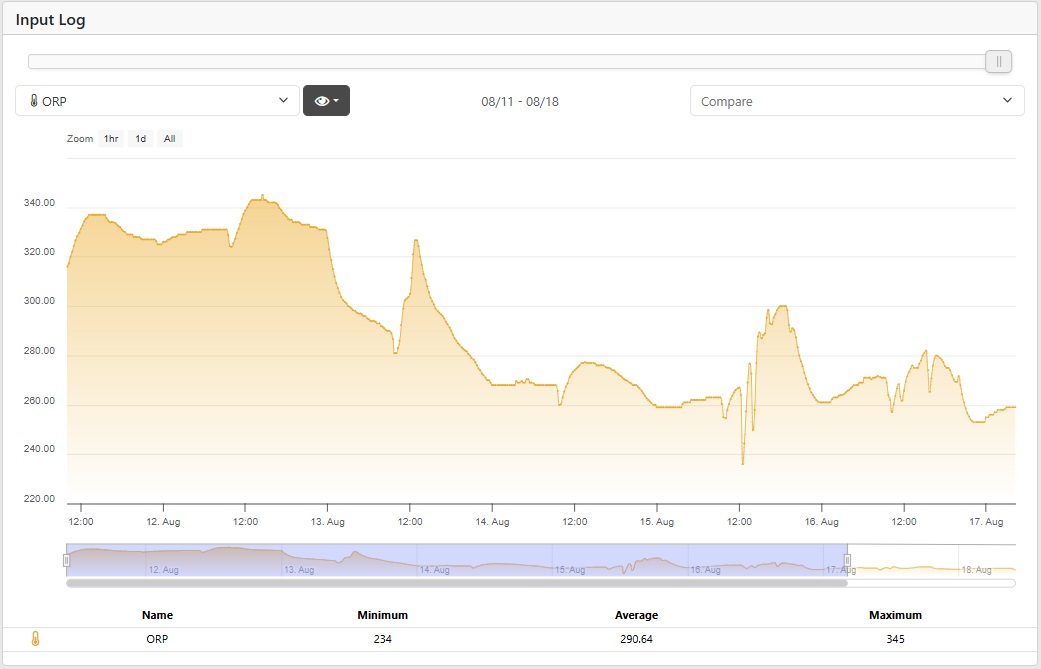Set chart zoom to 1d

(141, 139)
